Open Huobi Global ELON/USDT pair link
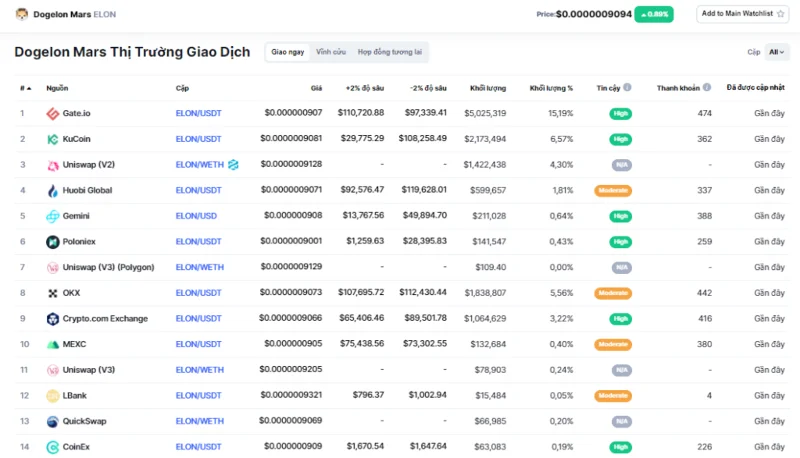The width and height of the screenshot is (800, 458). point(198,190)
